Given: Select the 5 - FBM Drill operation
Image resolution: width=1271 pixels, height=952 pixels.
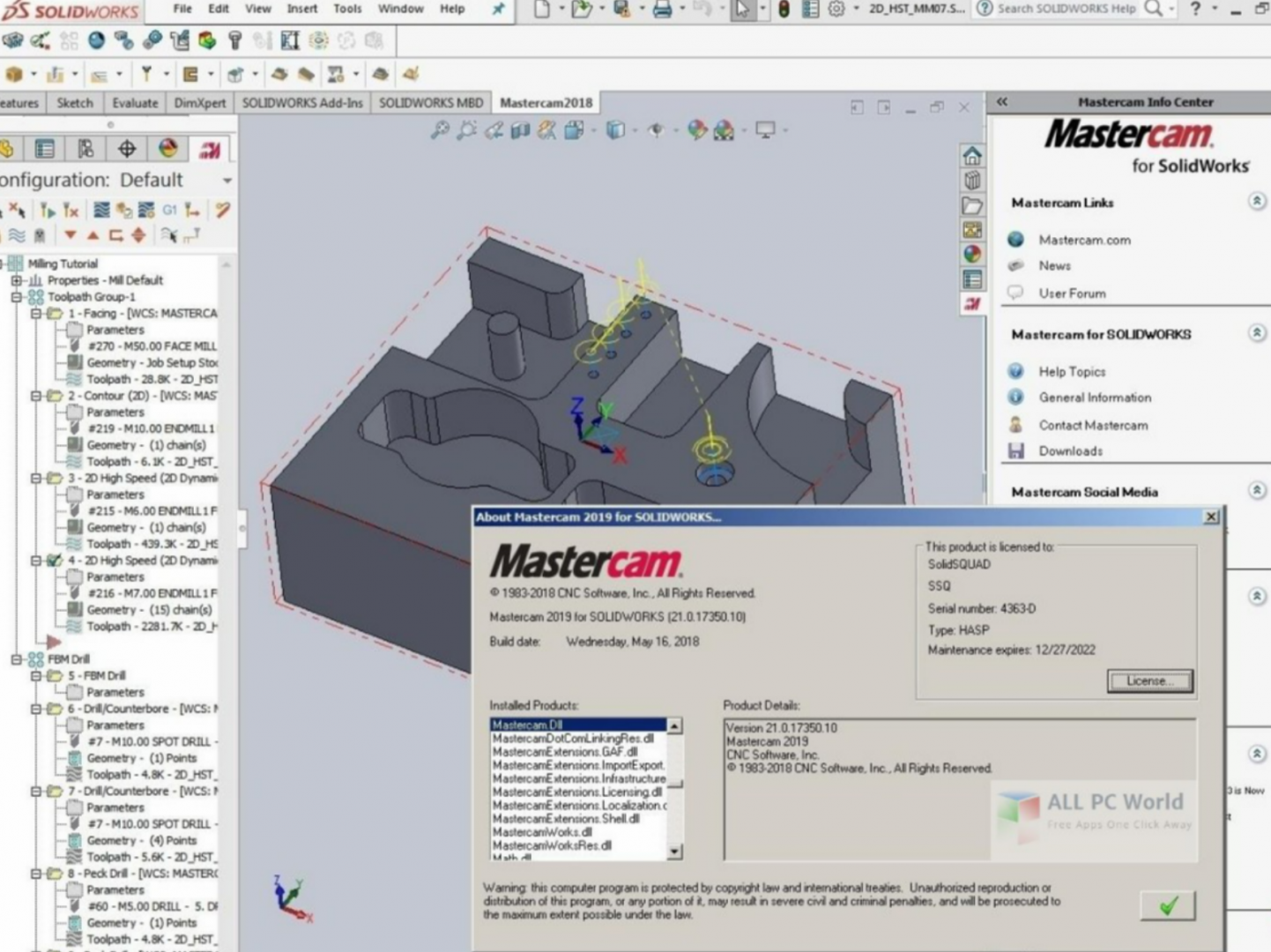Looking at the screenshot, I should click(96, 676).
